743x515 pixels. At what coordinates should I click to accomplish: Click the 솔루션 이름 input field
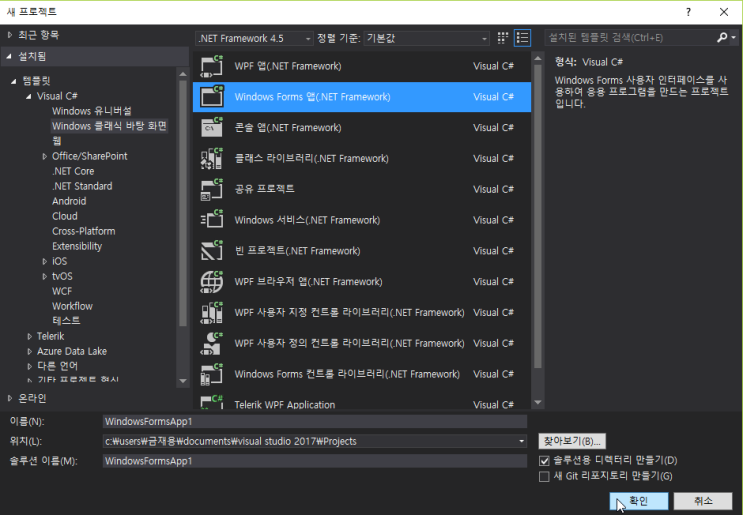click(x=315, y=461)
